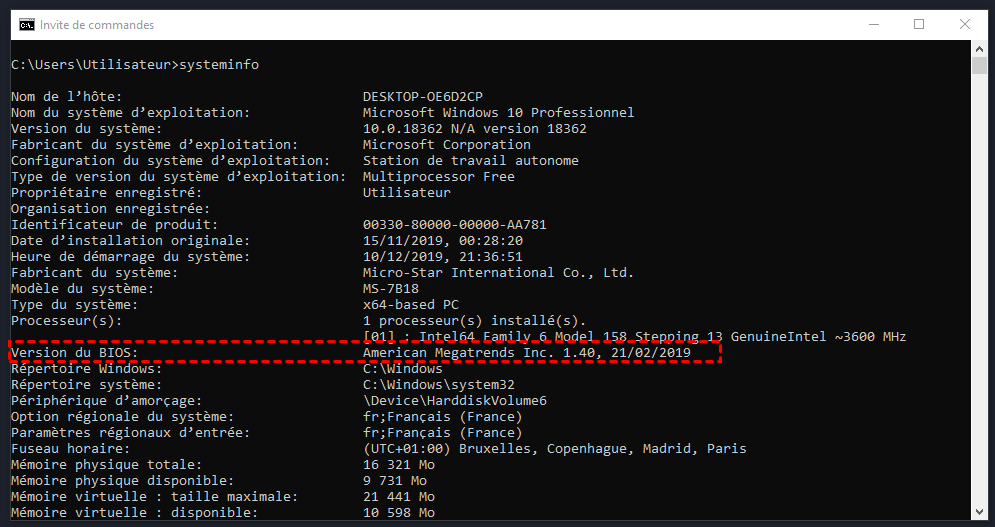Click the vertical scrollbar thumb
995x527 pixels.
click(979, 66)
